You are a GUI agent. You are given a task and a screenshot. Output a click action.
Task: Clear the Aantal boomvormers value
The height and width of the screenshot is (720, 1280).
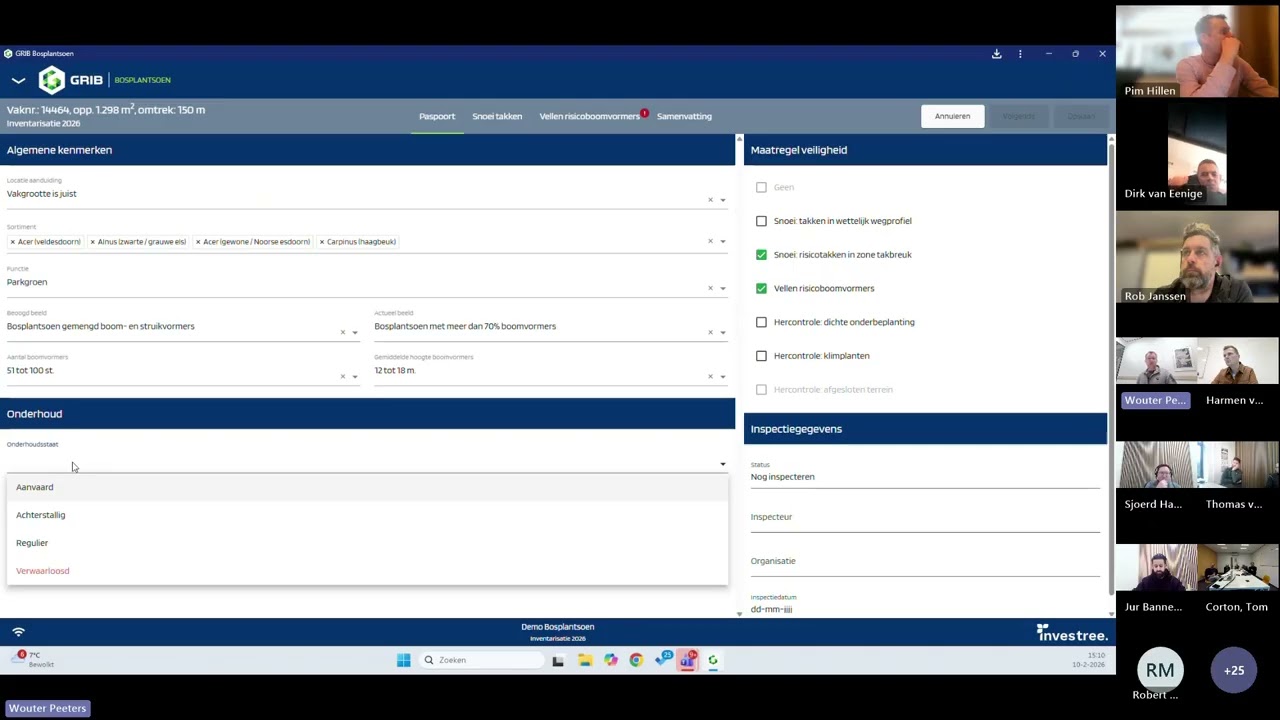(x=342, y=376)
